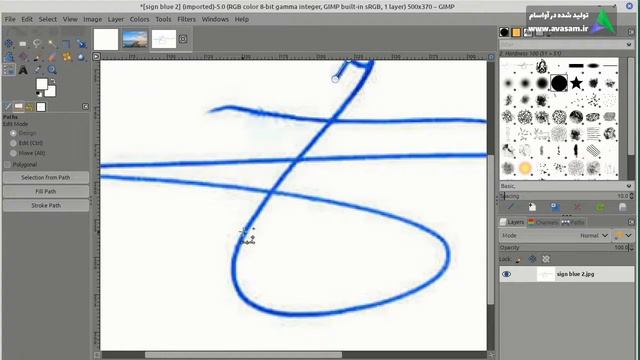The image size is (640, 360).
Task: Click the Fill Path button
Action: click(46, 191)
